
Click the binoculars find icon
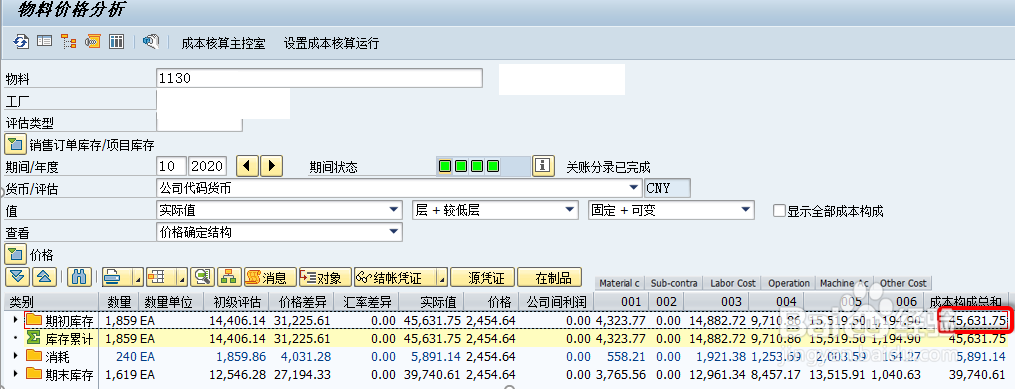click(79, 277)
